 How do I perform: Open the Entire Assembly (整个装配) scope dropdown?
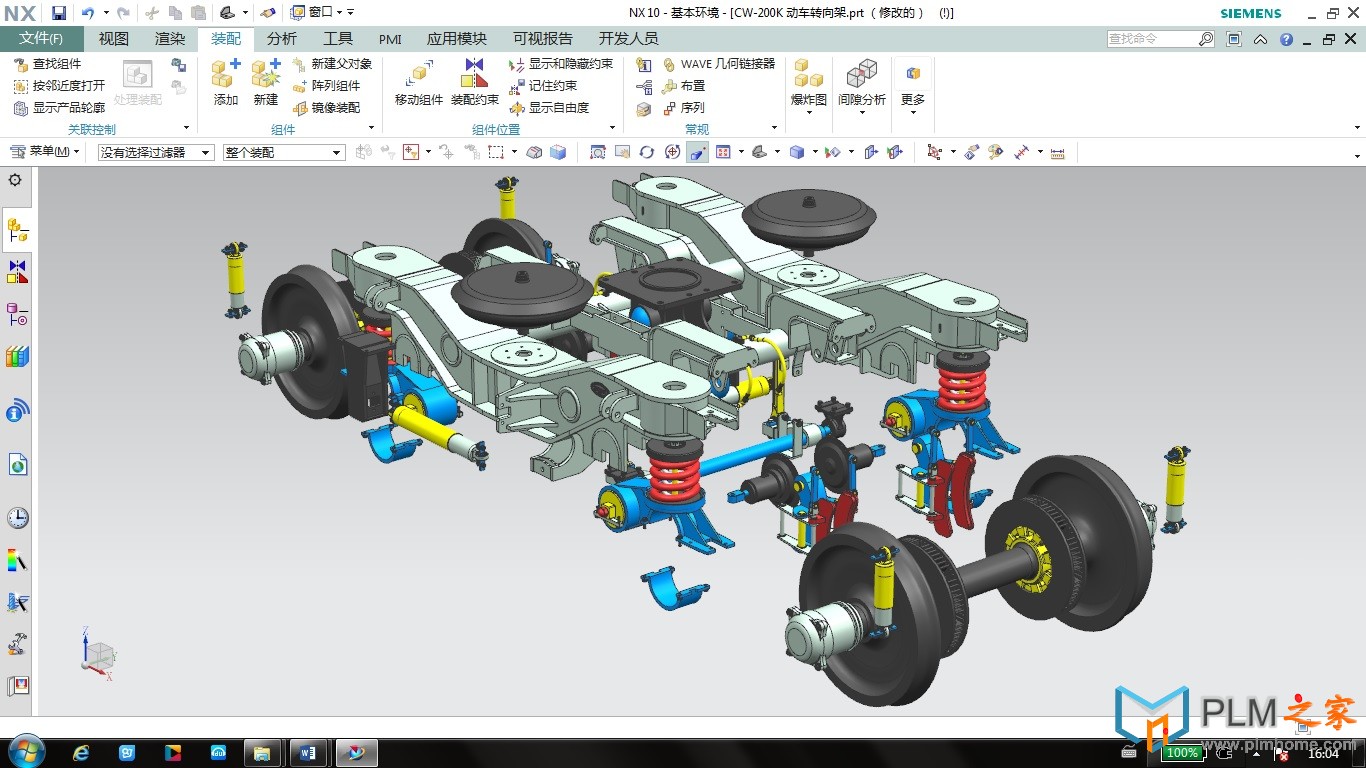[284, 152]
